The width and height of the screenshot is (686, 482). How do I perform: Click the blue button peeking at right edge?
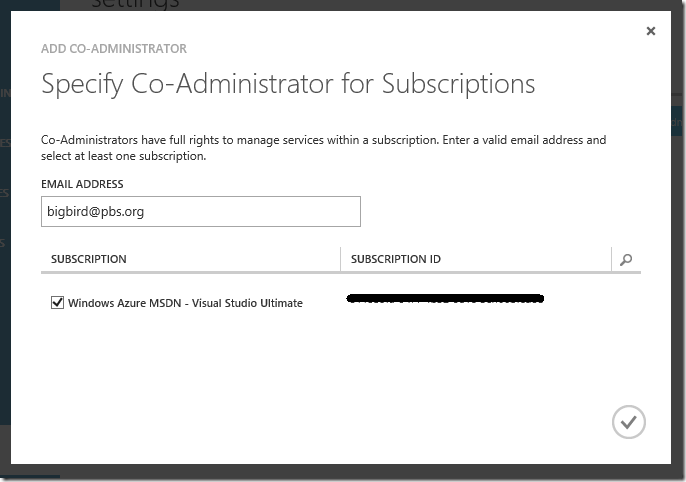[678, 122]
